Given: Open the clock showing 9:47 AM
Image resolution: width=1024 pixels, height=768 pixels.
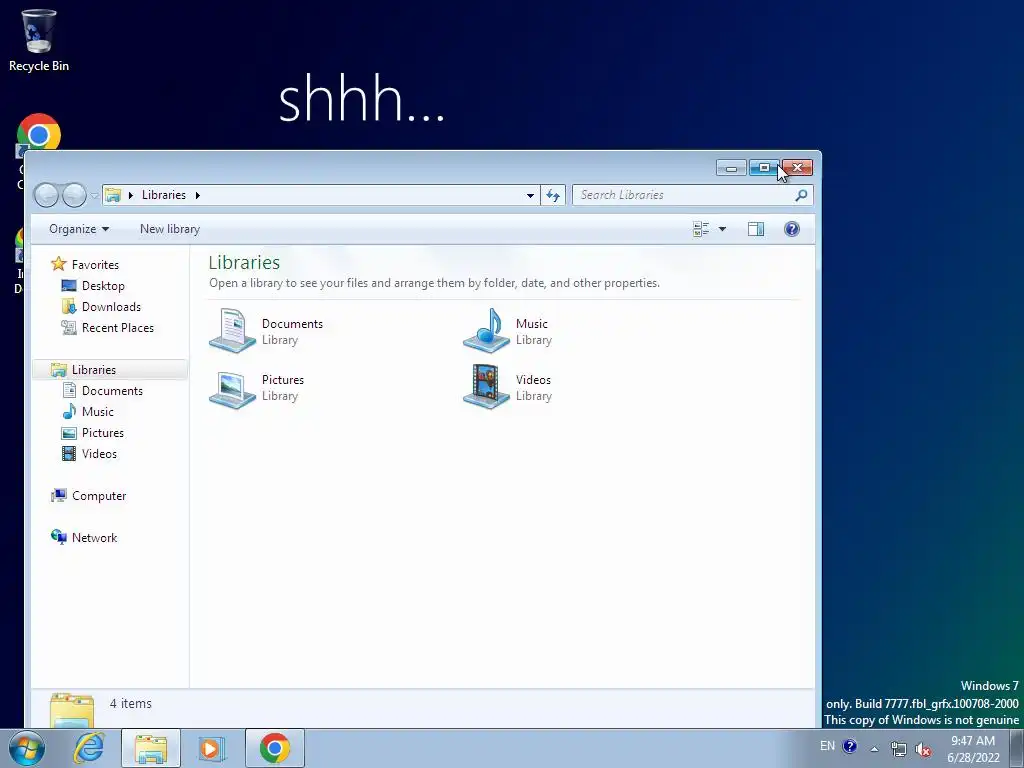Looking at the screenshot, I should (x=973, y=749).
